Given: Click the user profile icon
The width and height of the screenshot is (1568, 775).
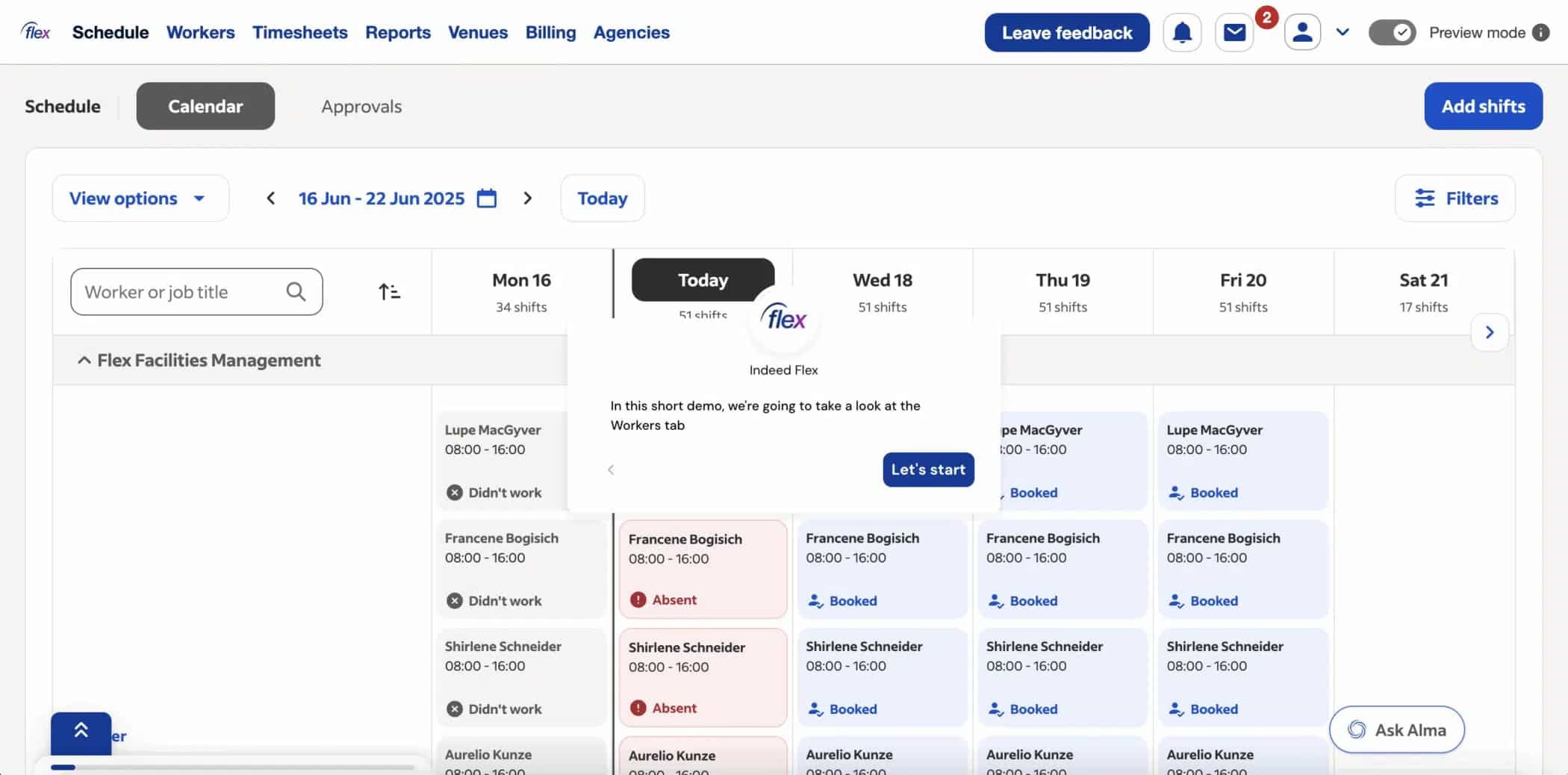Looking at the screenshot, I should [1302, 33].
